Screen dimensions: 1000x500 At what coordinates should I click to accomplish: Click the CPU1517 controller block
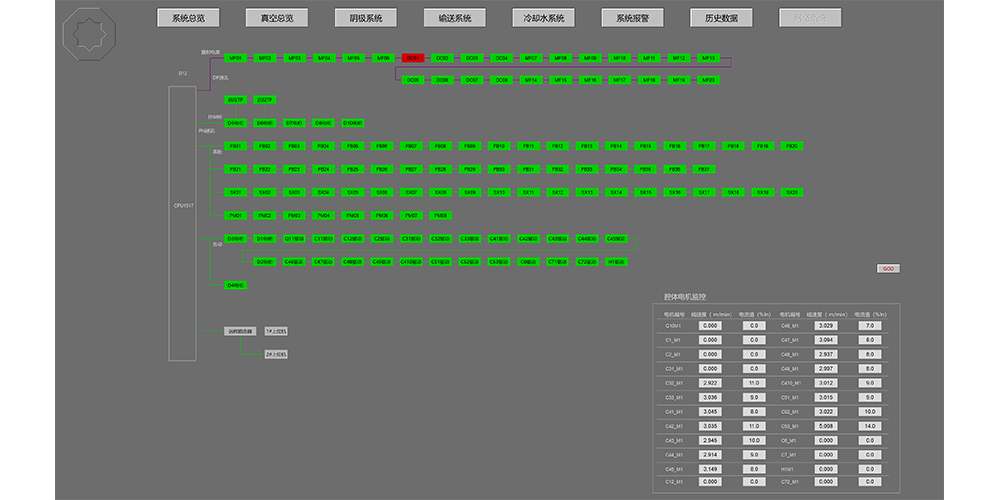182,223
